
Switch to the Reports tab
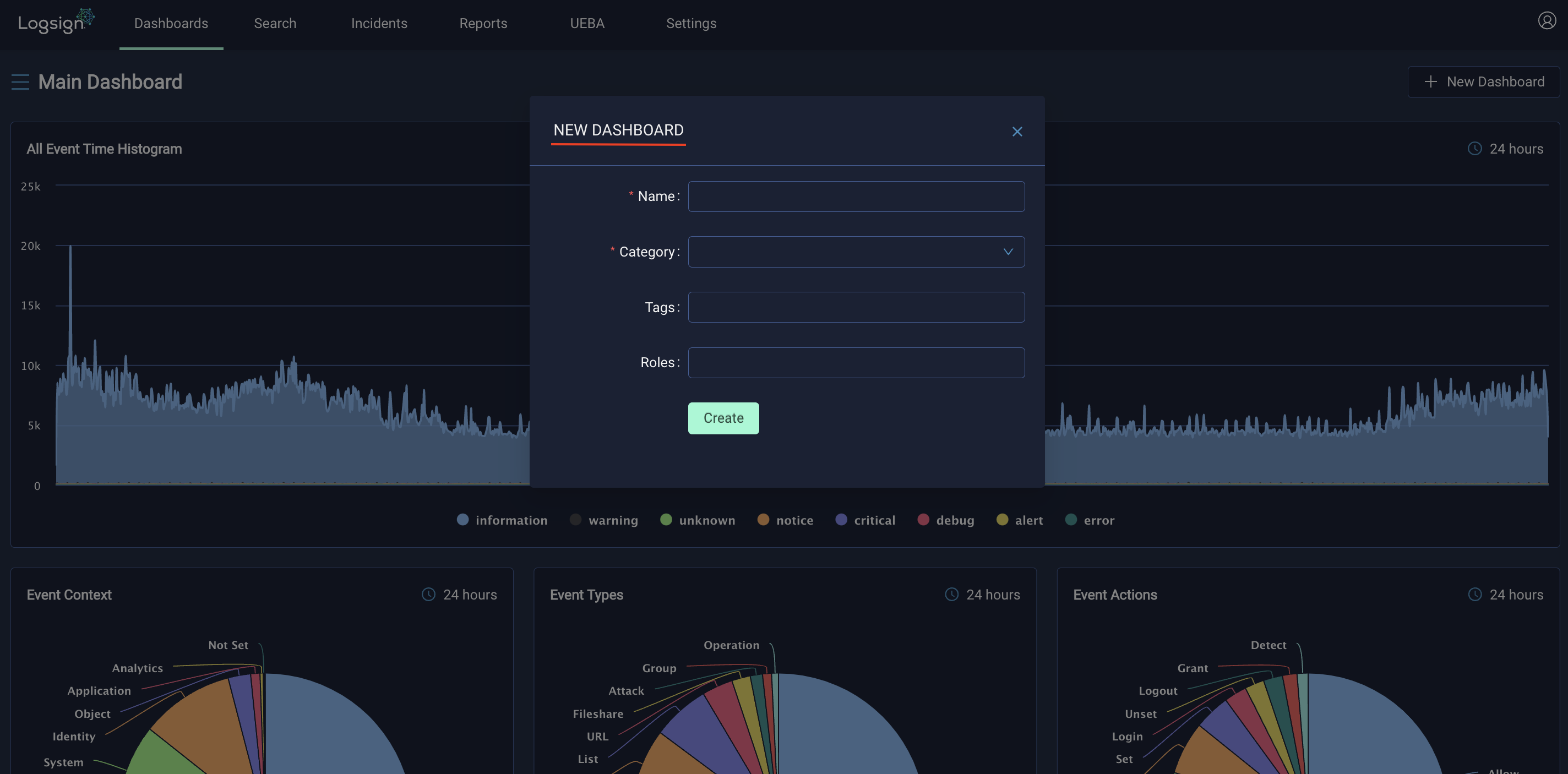(x=483, y=23)
